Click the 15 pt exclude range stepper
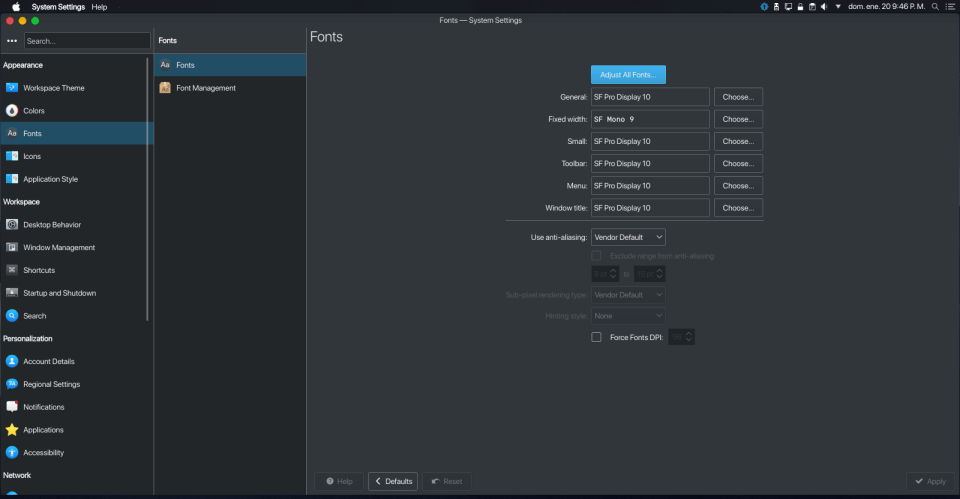Viewport: 960px width, 499px height. (x=650, y=274)
